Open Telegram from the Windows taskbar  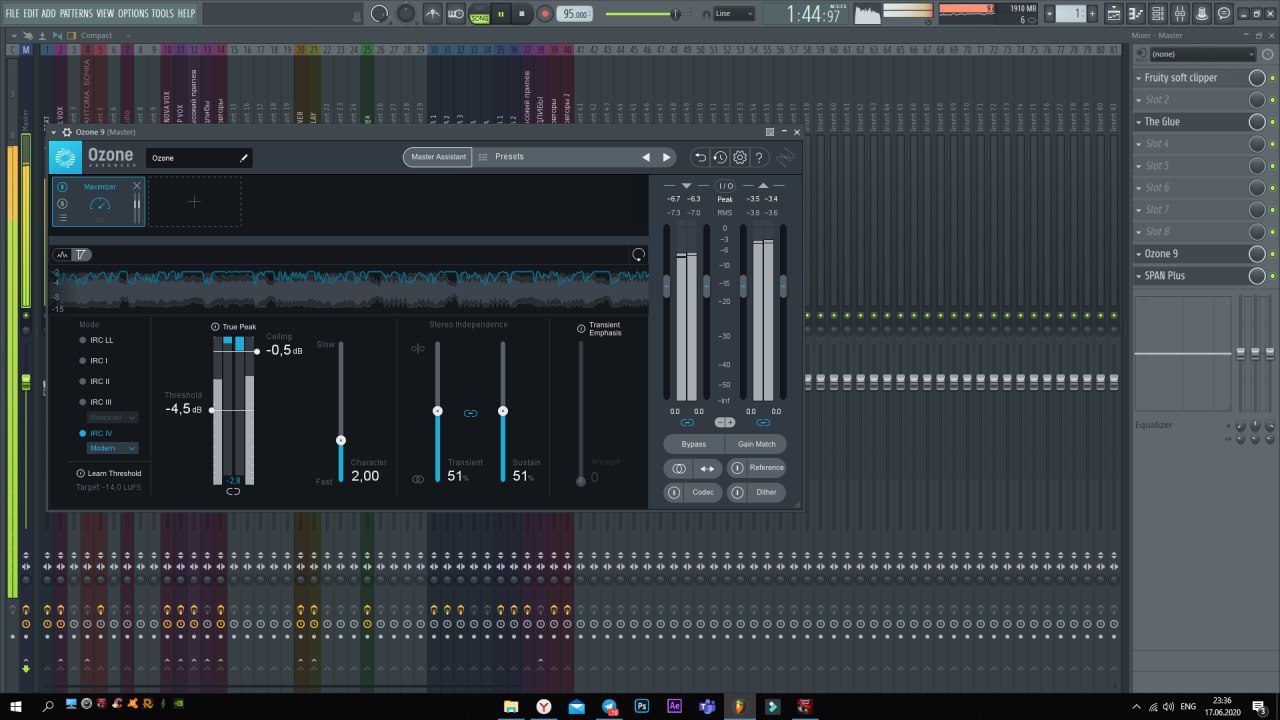609,706
